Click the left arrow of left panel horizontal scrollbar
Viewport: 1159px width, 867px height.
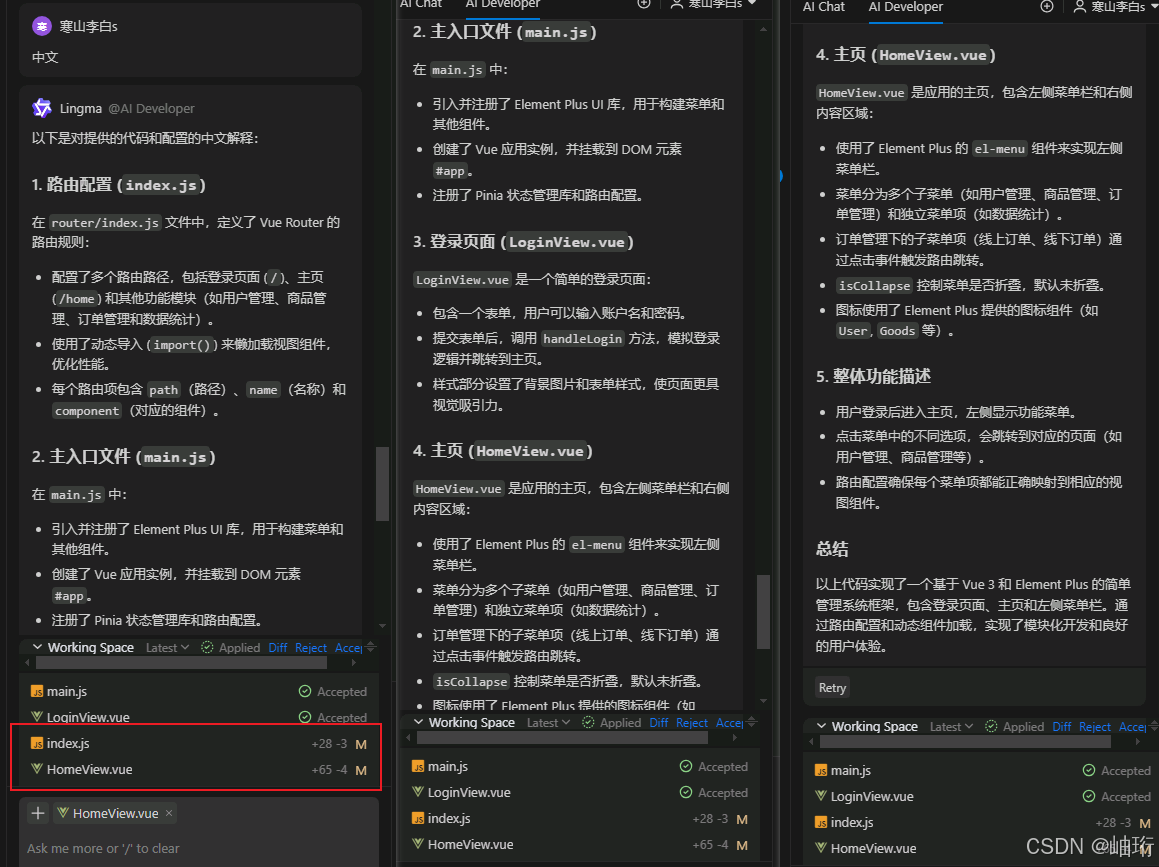pos(27,663)
